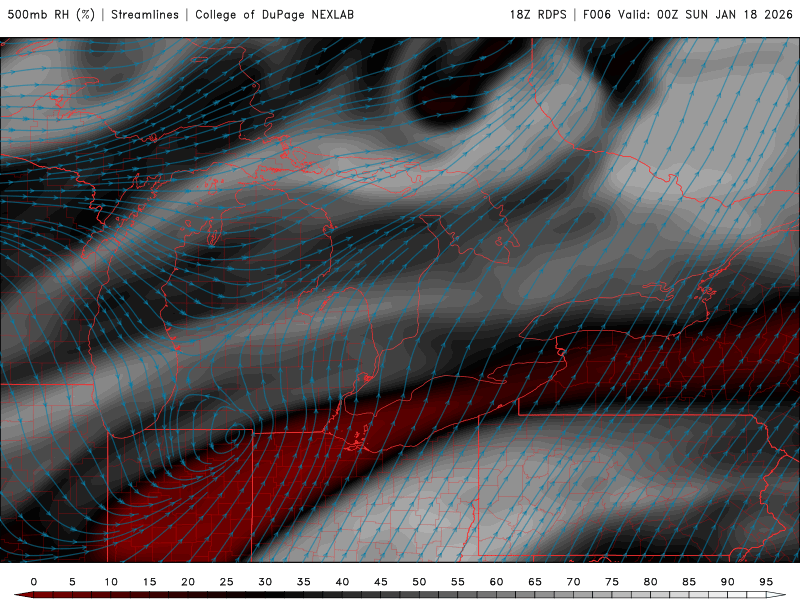Screen dimensions: 800x600
Task: Click the "0" color scale label
Action: [34, 582]
